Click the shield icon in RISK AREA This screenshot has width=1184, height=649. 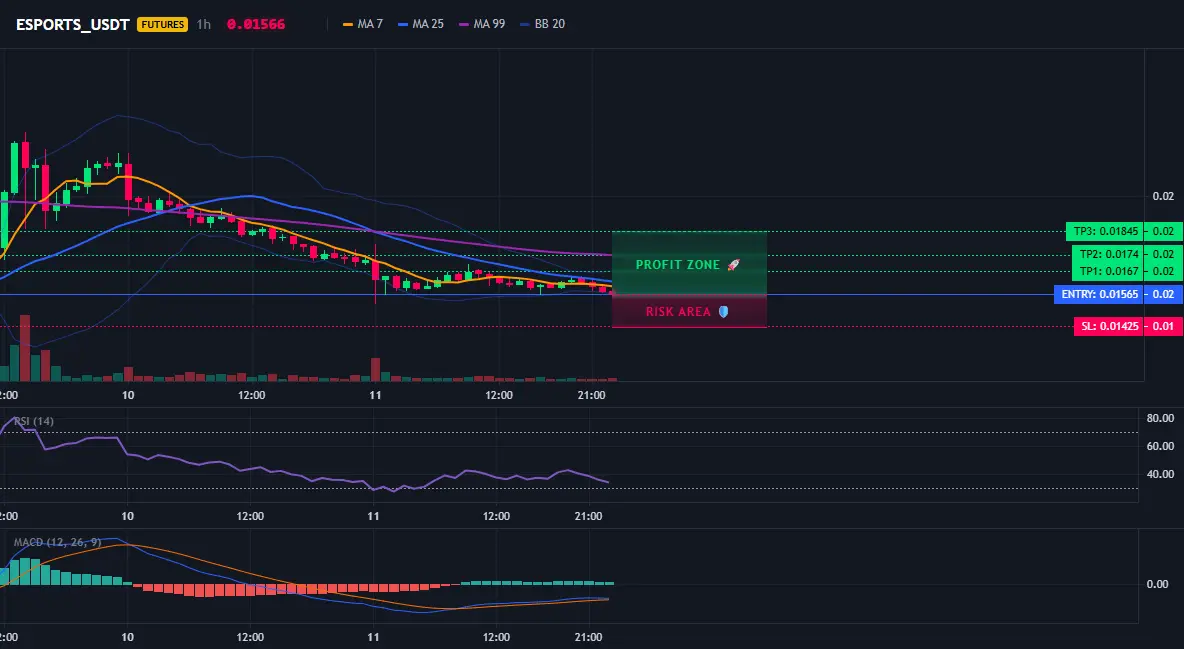click(x=723, y=311)
